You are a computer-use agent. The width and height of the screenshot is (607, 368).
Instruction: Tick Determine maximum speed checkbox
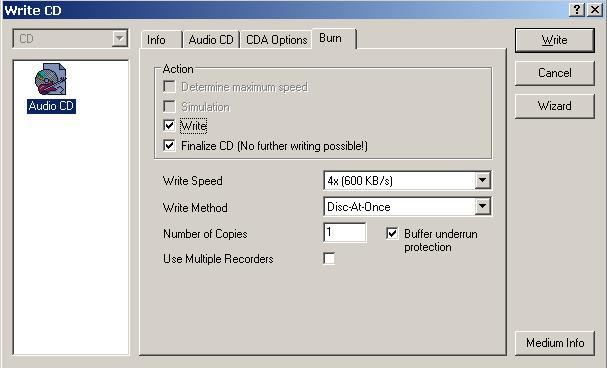169,87
